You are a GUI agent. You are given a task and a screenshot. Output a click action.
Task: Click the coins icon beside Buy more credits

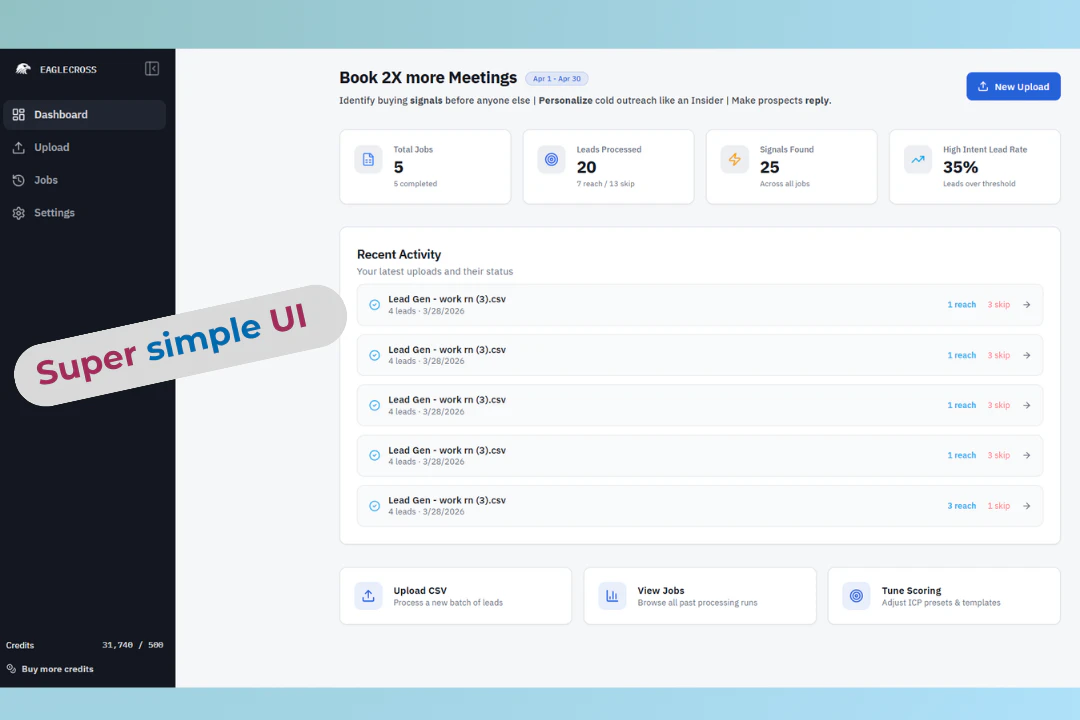tap(11, 669)
